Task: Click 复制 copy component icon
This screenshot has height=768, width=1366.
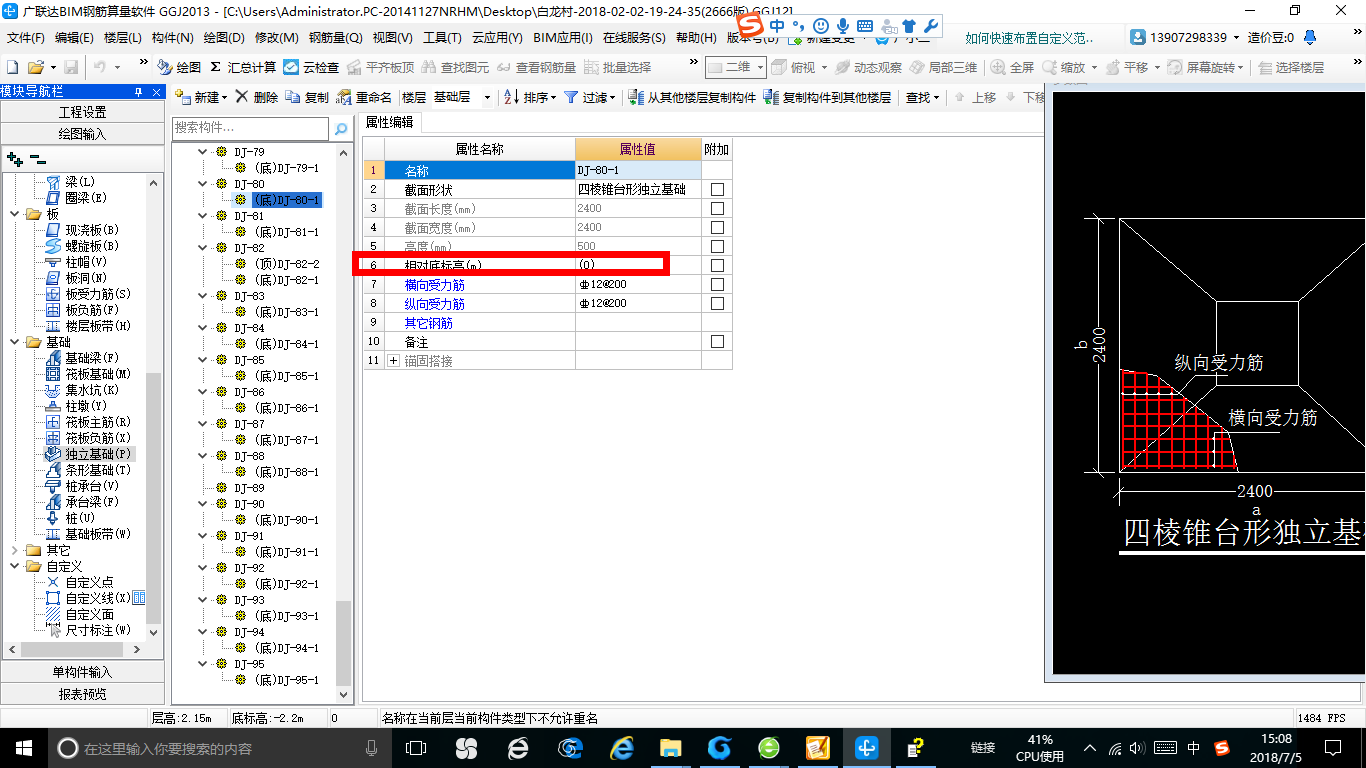Action: point(307,98)
